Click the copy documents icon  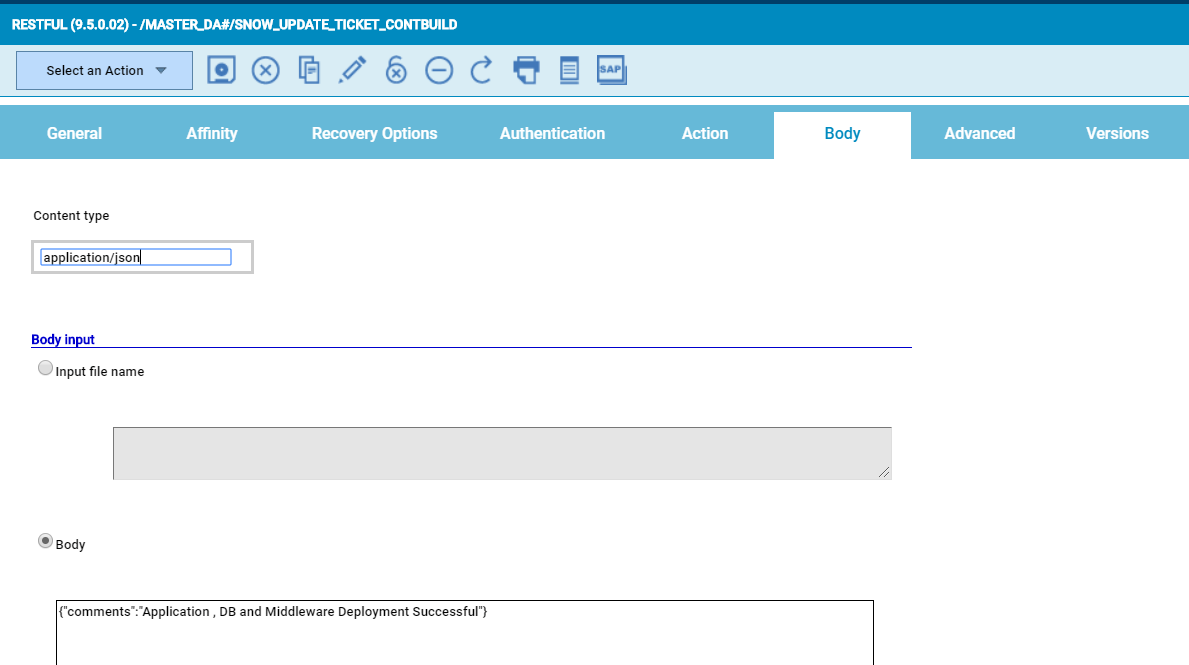pos(310,70)
